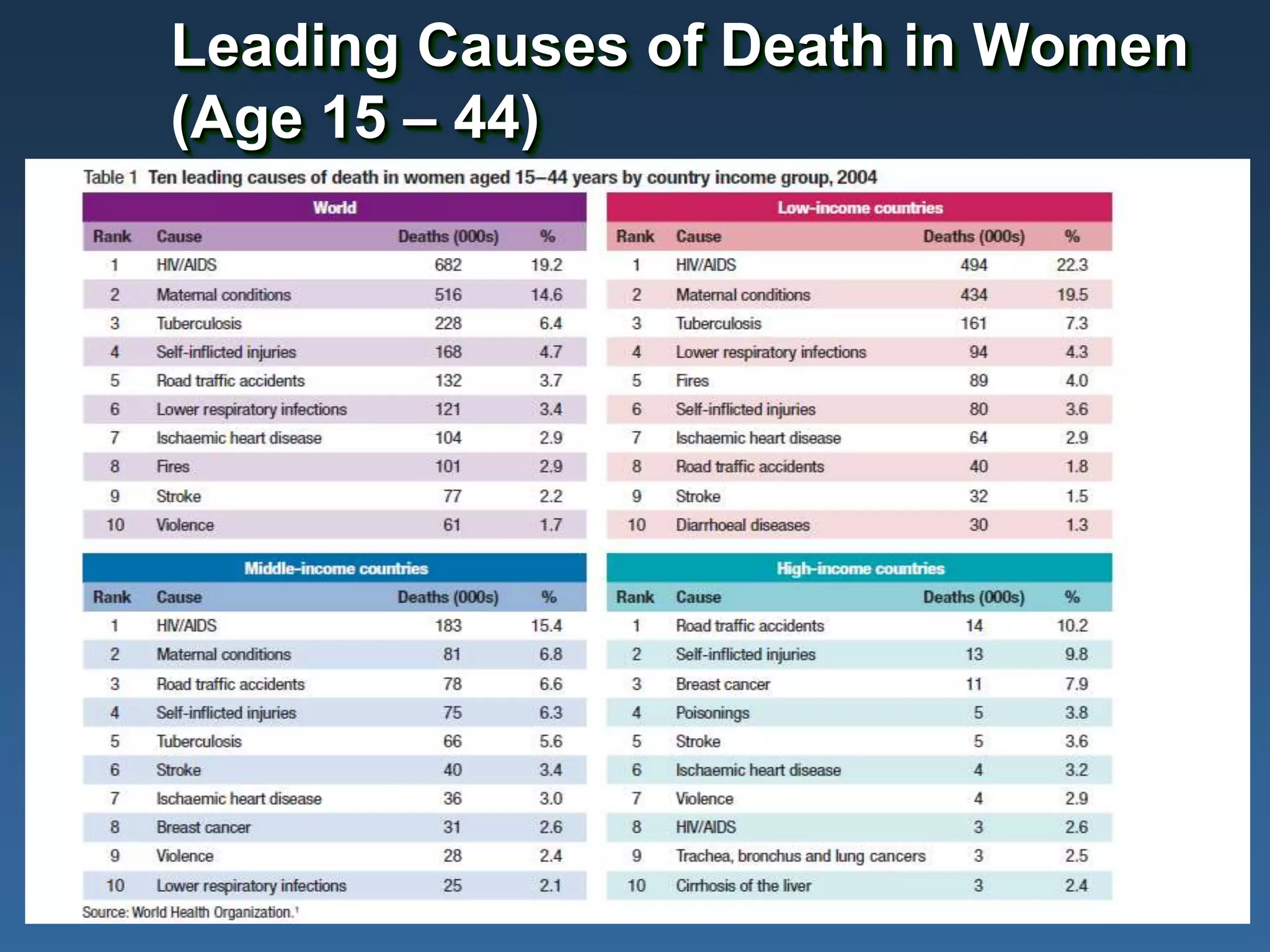This screenshot has height=952, width=1270.
Task: Click 'Source: World Health Organization' footnote
Action: (190, 912)
